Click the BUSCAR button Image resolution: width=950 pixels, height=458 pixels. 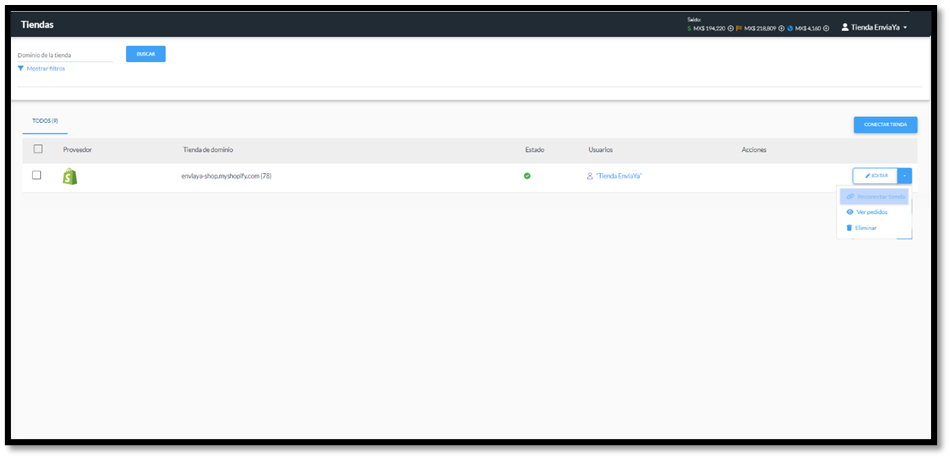click(x=145, y=54)
